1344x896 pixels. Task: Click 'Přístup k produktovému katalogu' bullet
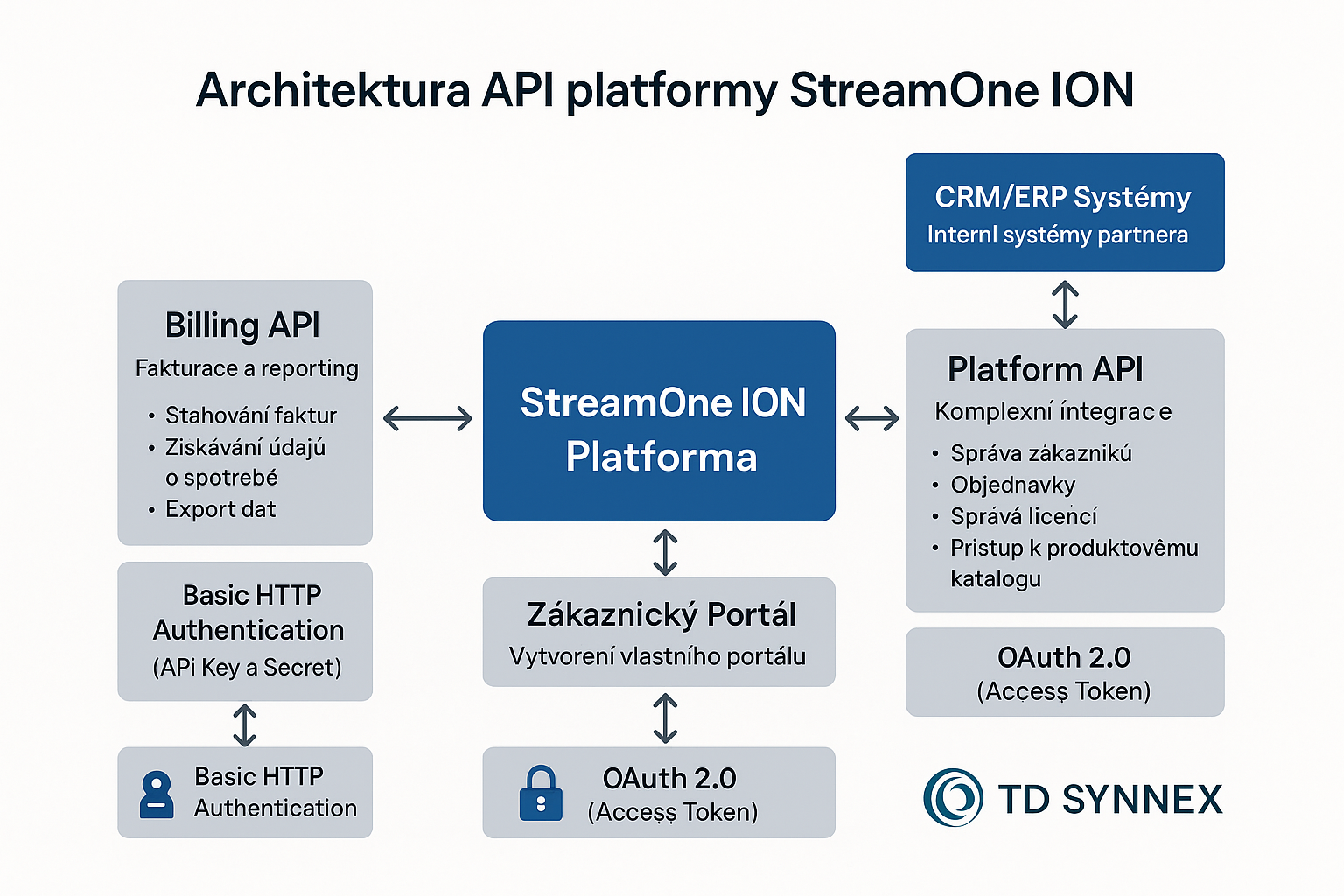[1074, 563]
